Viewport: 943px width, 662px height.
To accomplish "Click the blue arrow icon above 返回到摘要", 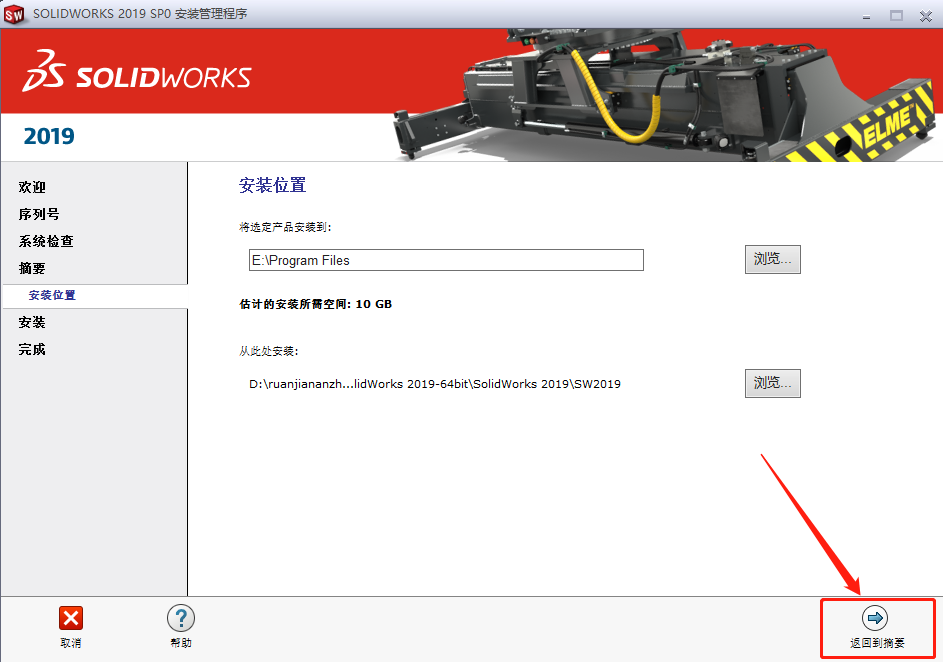I will point(876,618).
